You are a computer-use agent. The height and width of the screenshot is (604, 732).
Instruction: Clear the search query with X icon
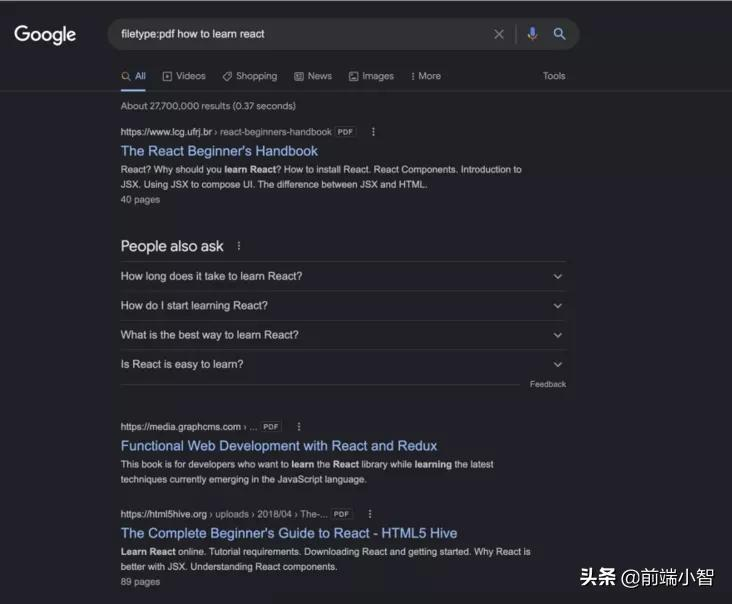pos(499,34)
